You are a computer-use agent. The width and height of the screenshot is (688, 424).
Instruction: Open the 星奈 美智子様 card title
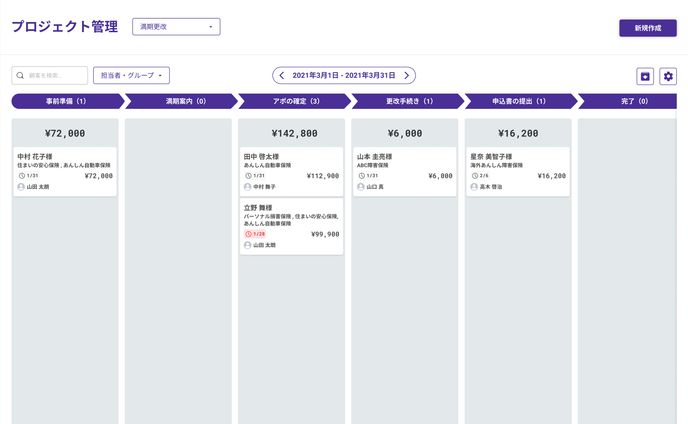coord(491,156)
